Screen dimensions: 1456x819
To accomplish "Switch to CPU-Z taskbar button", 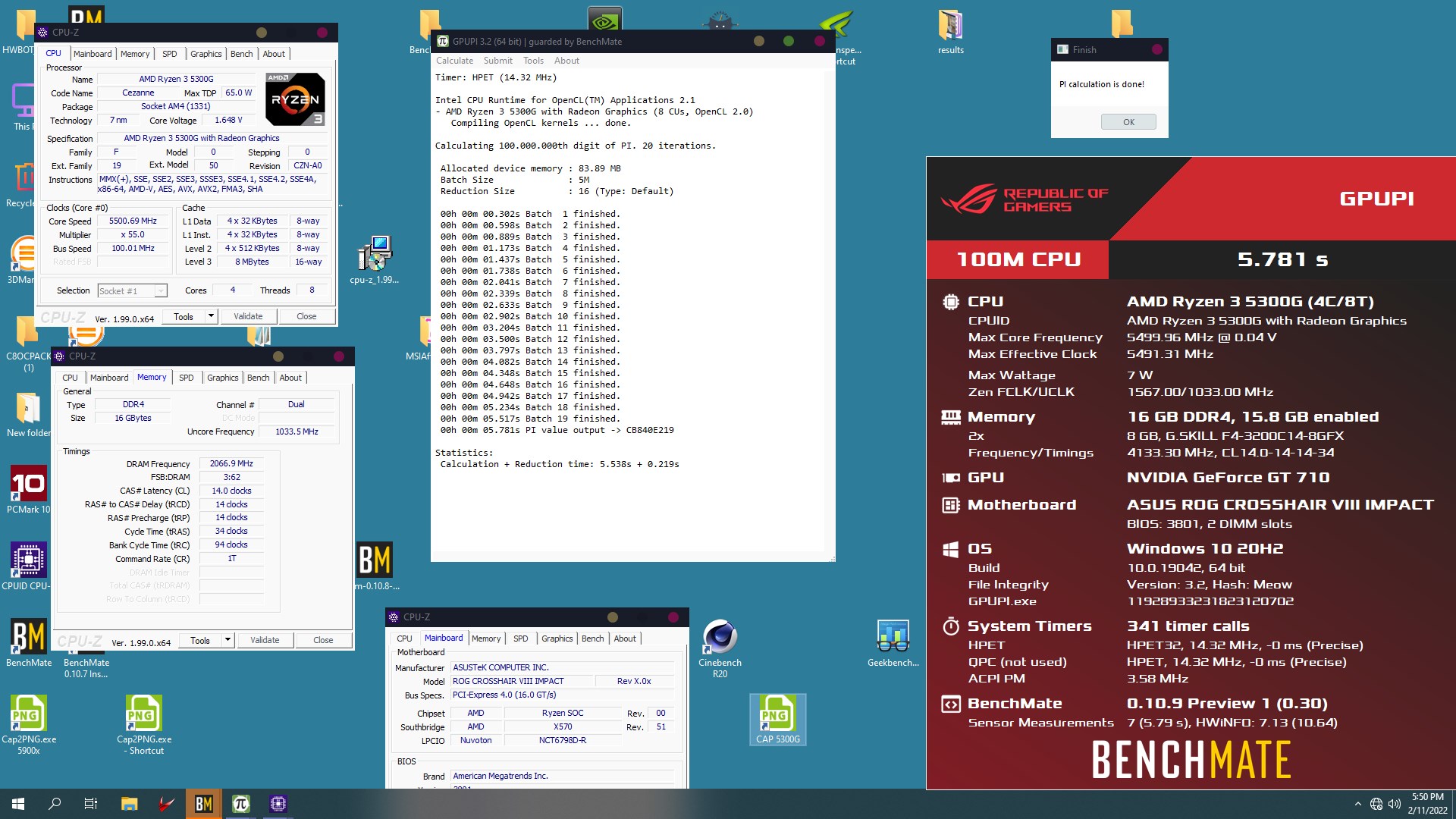I will click(x=278, y=804).
